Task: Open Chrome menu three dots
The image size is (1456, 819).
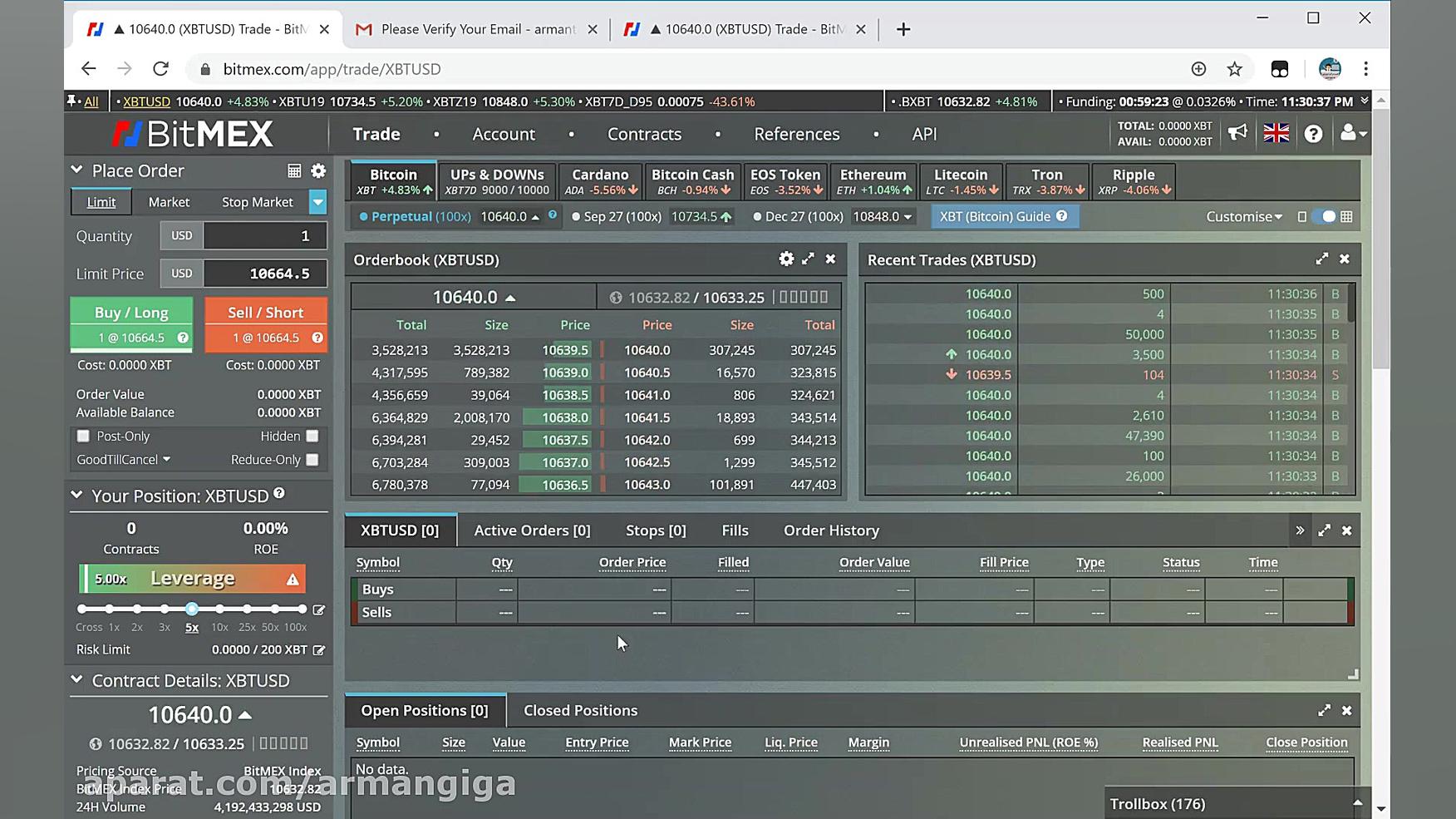Action: [x=1365, y=69]
